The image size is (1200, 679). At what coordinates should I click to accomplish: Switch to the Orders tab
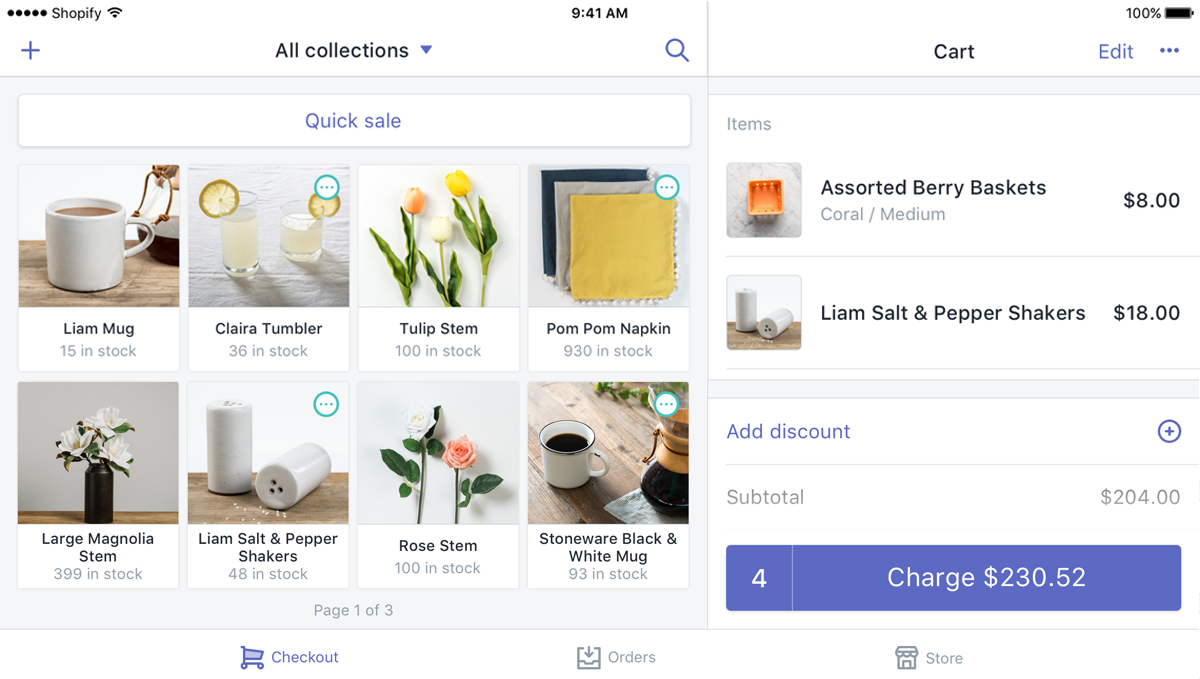click(616, 657)
